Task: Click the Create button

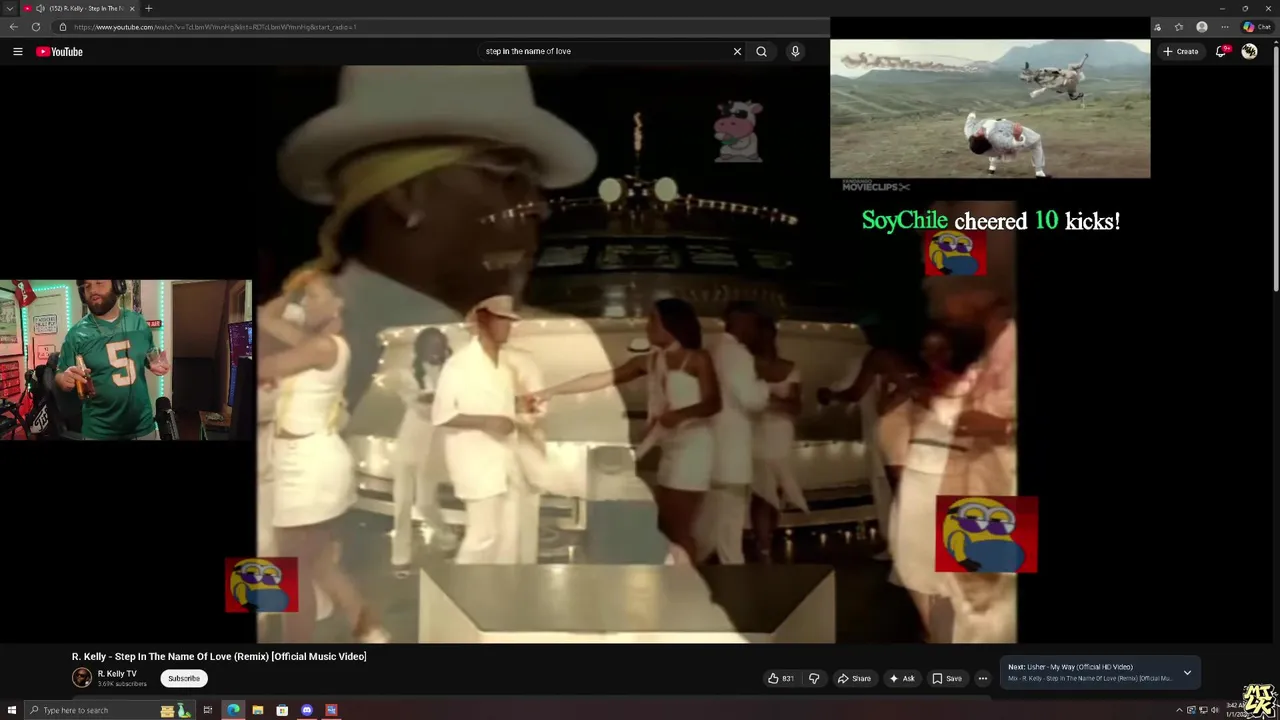Action: pos(1180,51)
